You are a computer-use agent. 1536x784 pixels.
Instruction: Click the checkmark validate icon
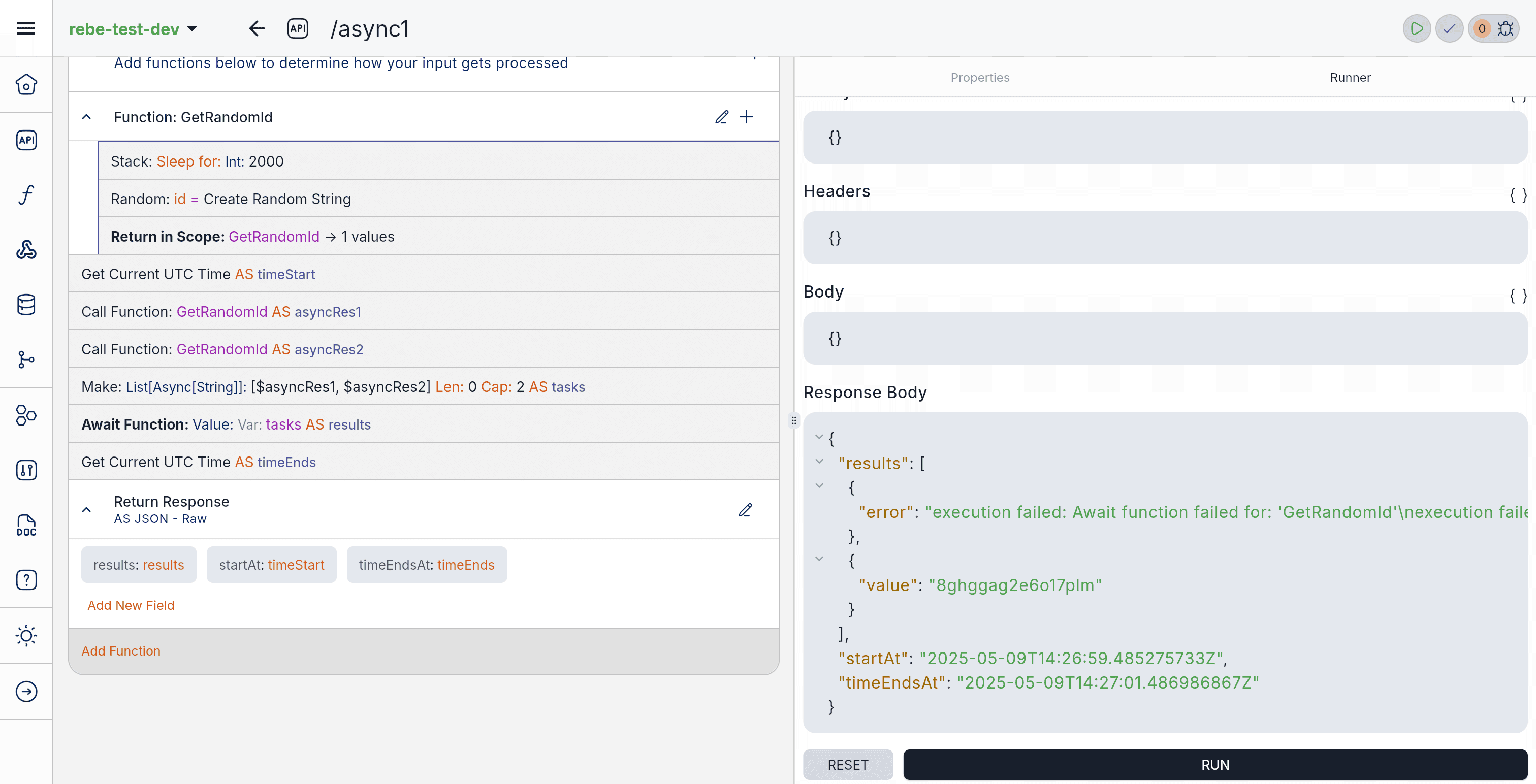pyautogui.click(x=1450, y=28)
